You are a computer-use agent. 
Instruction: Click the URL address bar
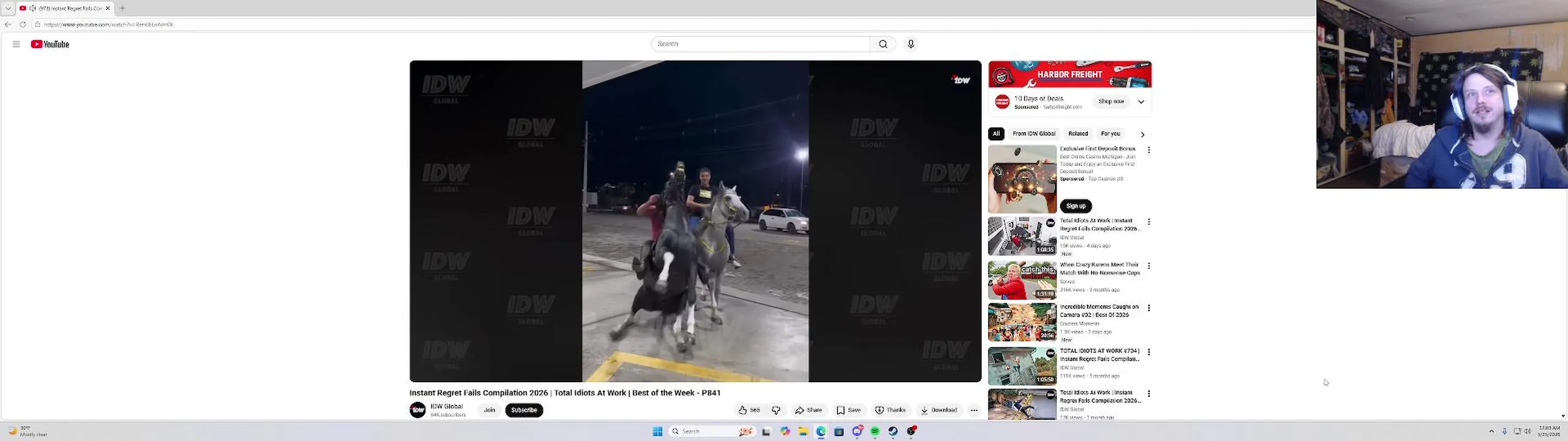(x=674, y=24)
